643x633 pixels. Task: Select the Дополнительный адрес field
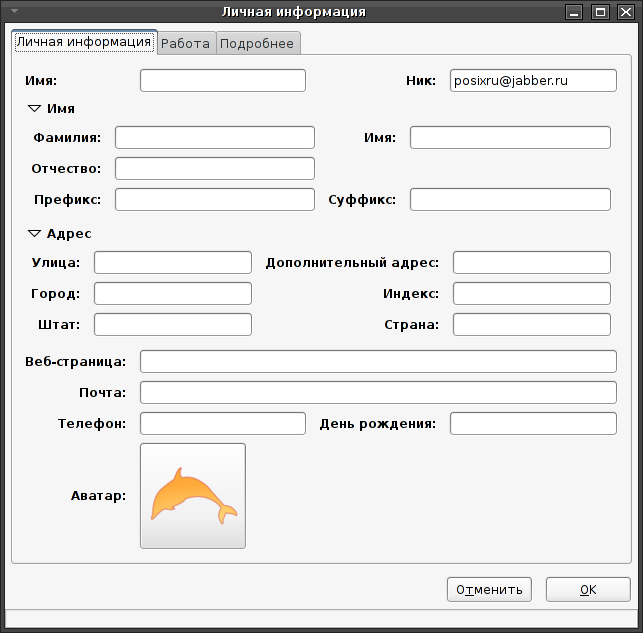click(532, 262)
